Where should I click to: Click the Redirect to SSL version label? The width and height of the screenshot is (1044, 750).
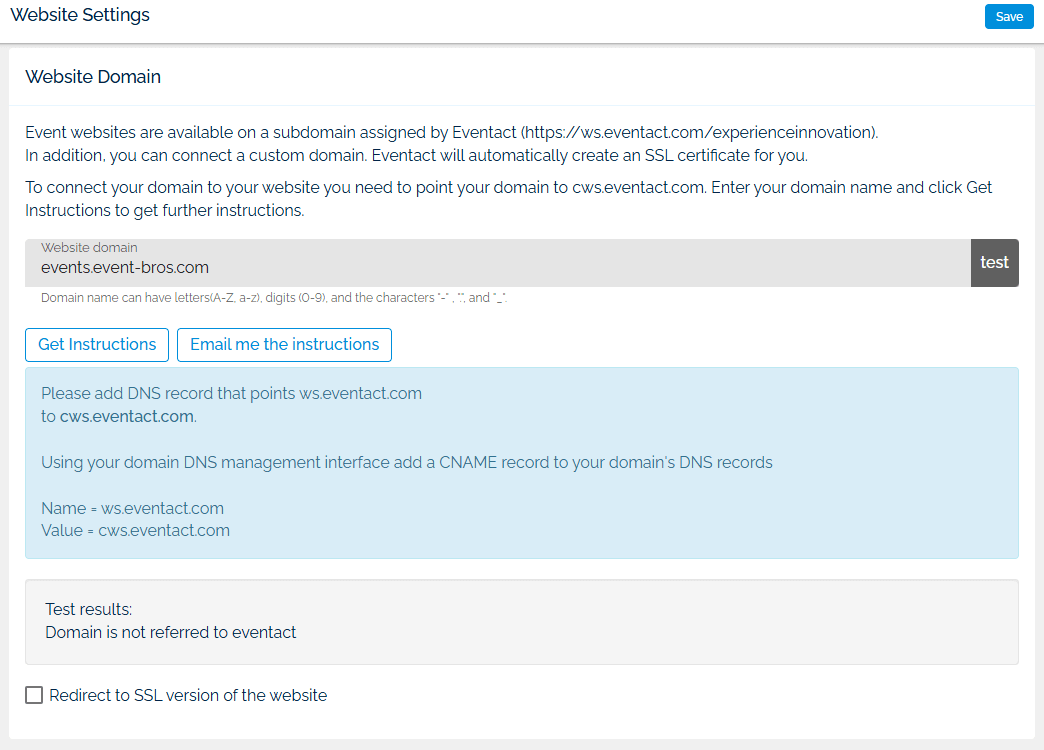click(188, 695)
